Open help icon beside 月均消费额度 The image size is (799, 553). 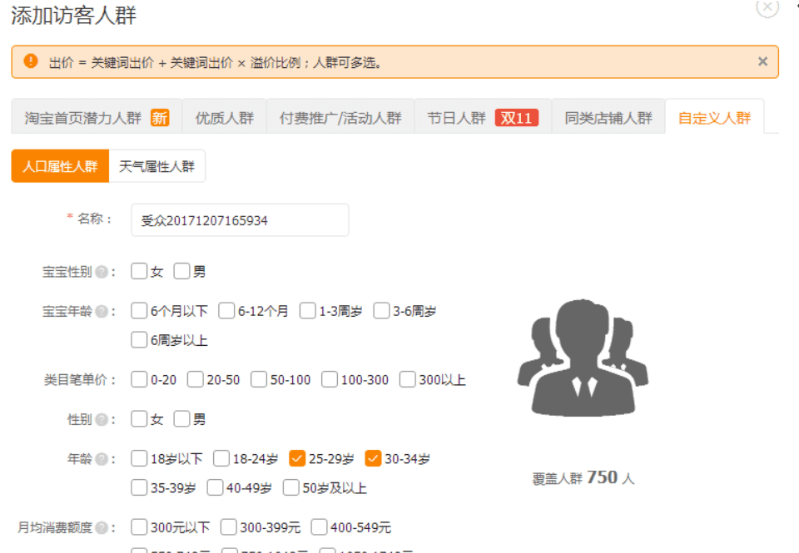coord(101,528)
